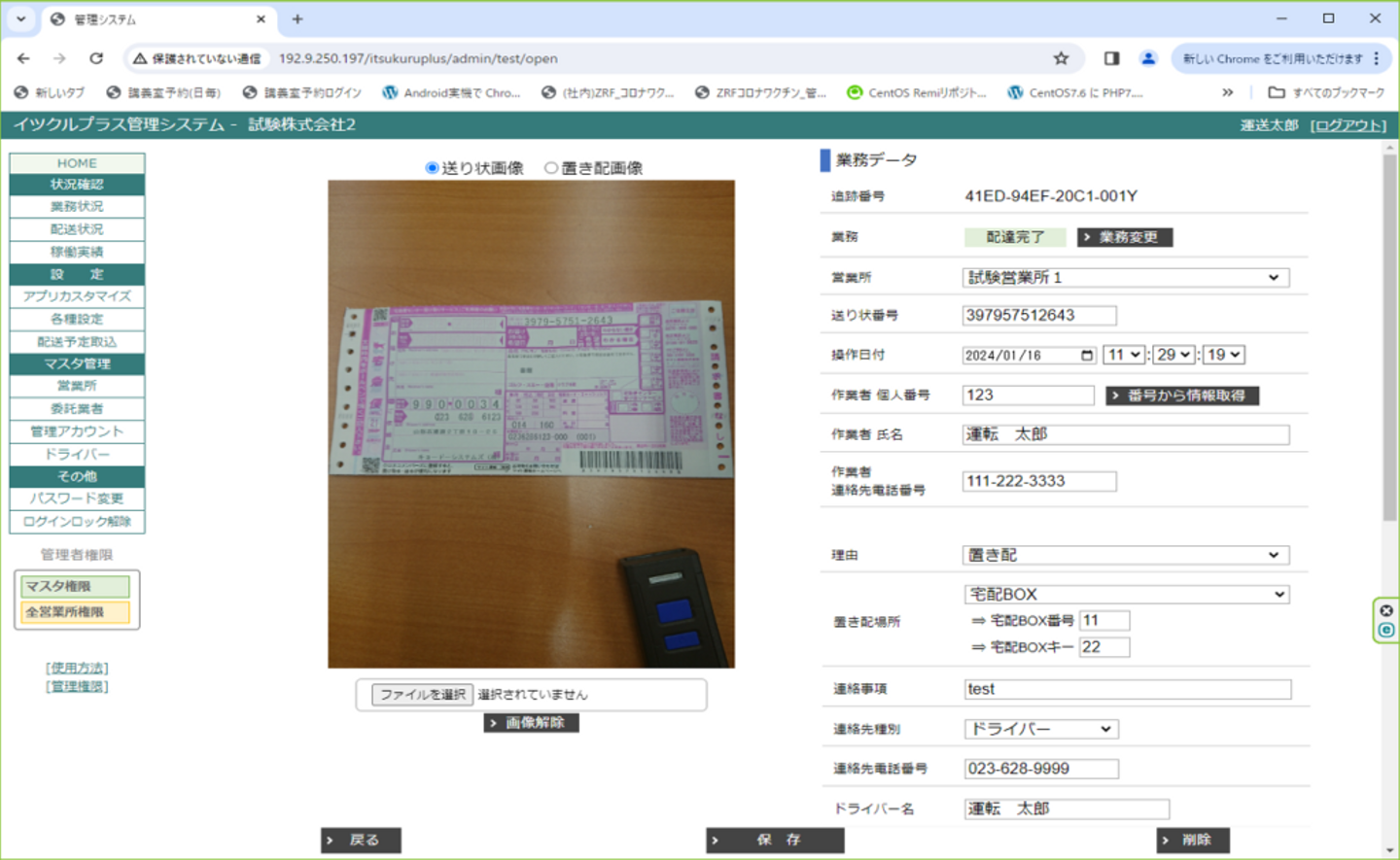
Task: Open HOME in the sidebar menu
Action: tap(77, 163)
